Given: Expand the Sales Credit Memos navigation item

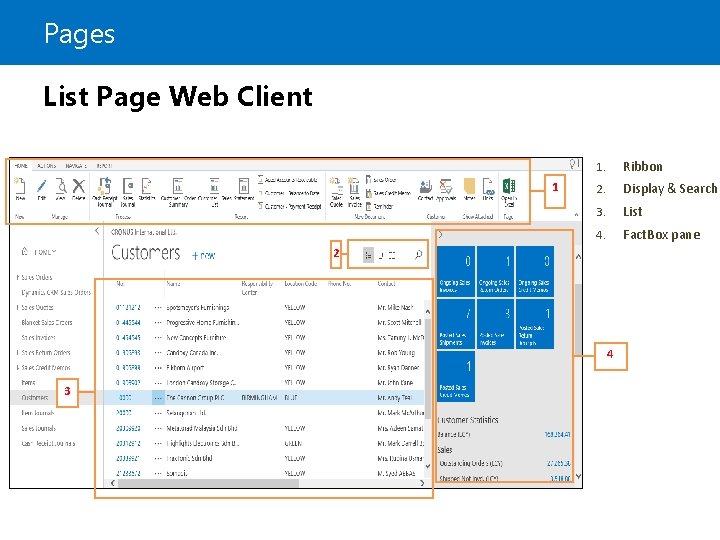Looking at the screenshot, I should tap(18, 368).
